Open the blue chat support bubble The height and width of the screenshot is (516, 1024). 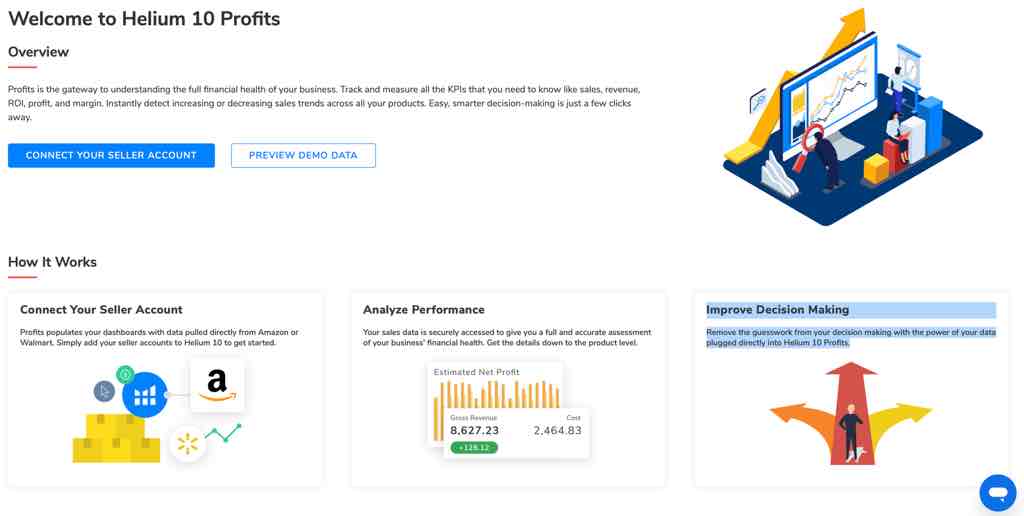tap(998, 492)
